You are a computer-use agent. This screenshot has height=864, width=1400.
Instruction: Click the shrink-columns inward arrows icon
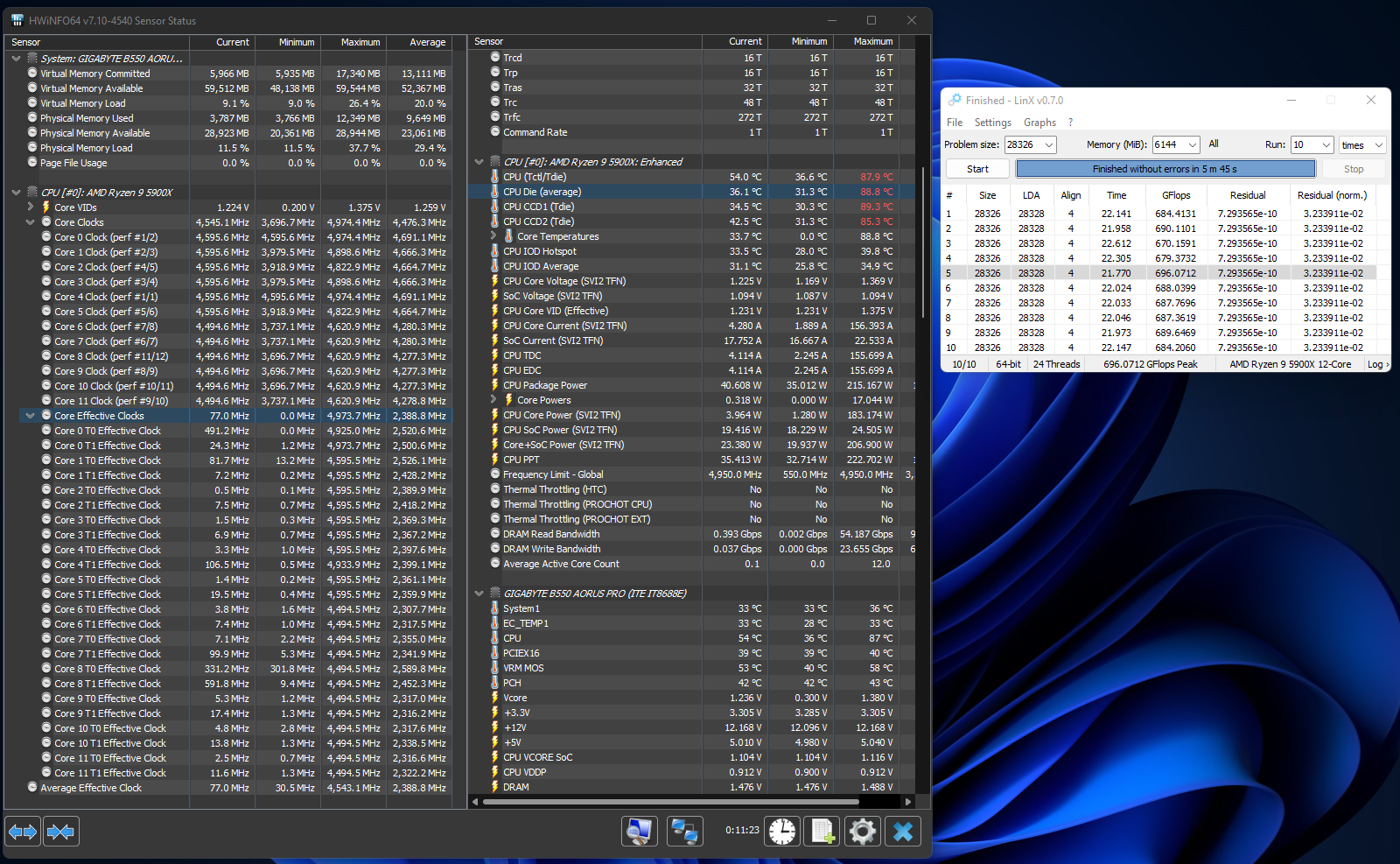coord(60,831)
